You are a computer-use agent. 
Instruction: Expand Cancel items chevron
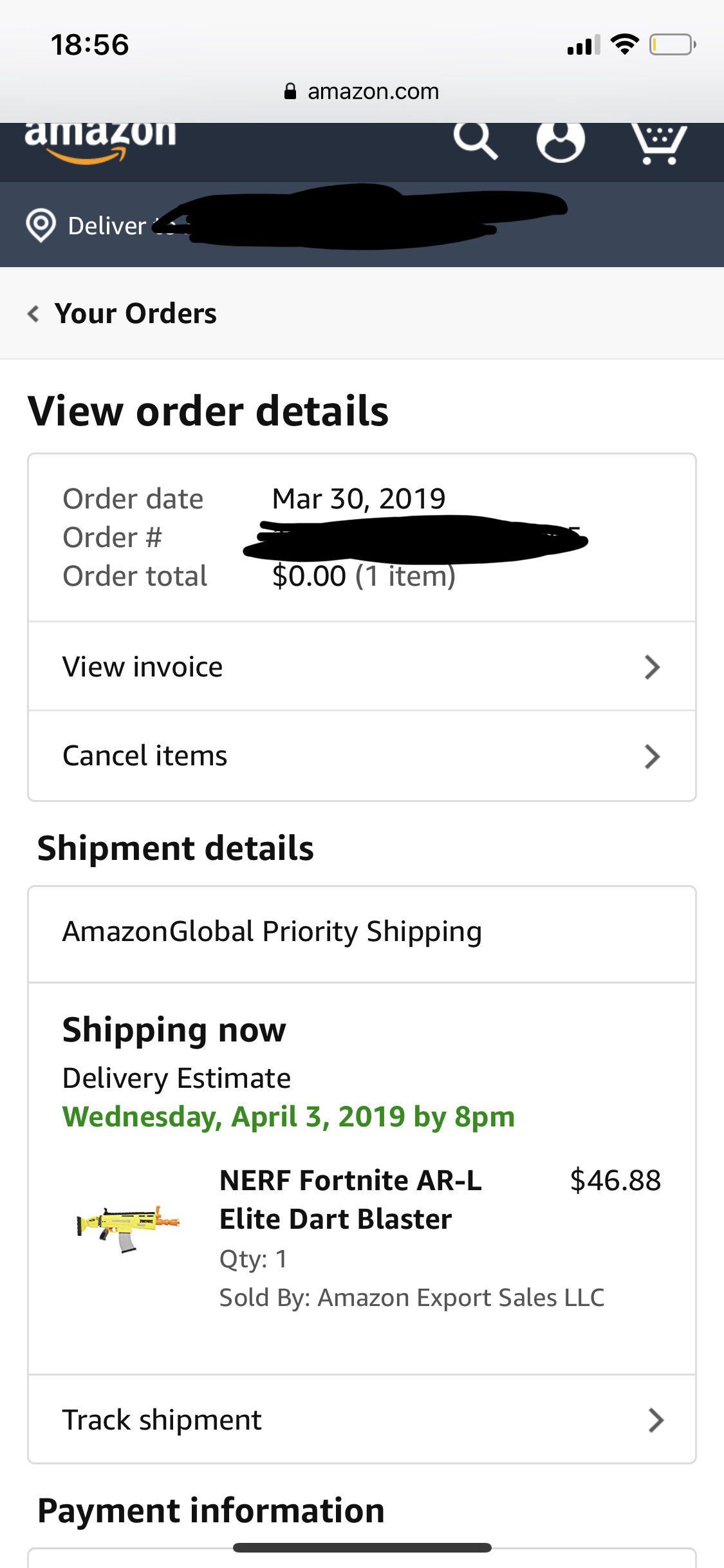click(652, 756)
